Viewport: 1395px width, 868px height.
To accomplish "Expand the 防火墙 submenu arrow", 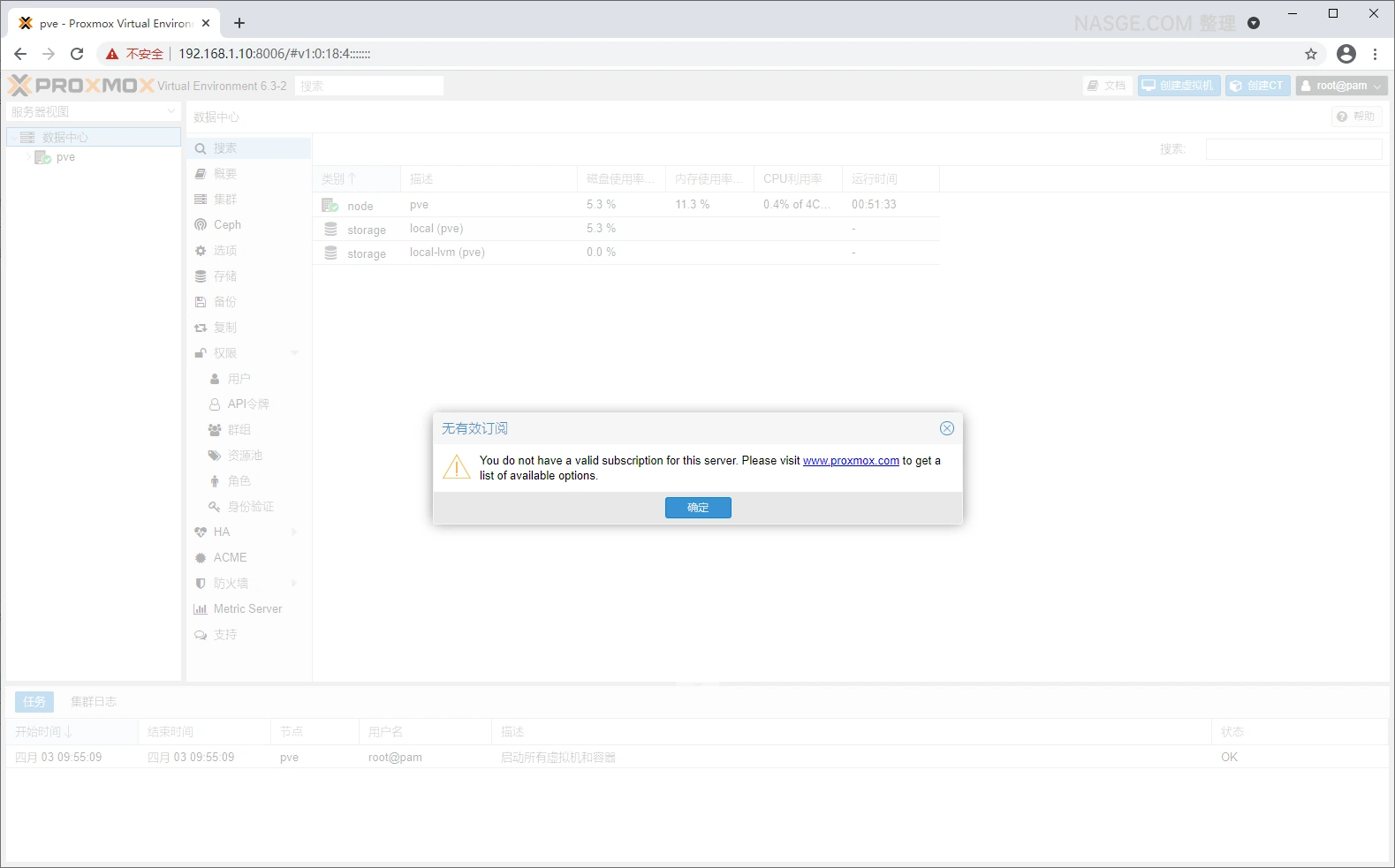I will tap(295, 584).
